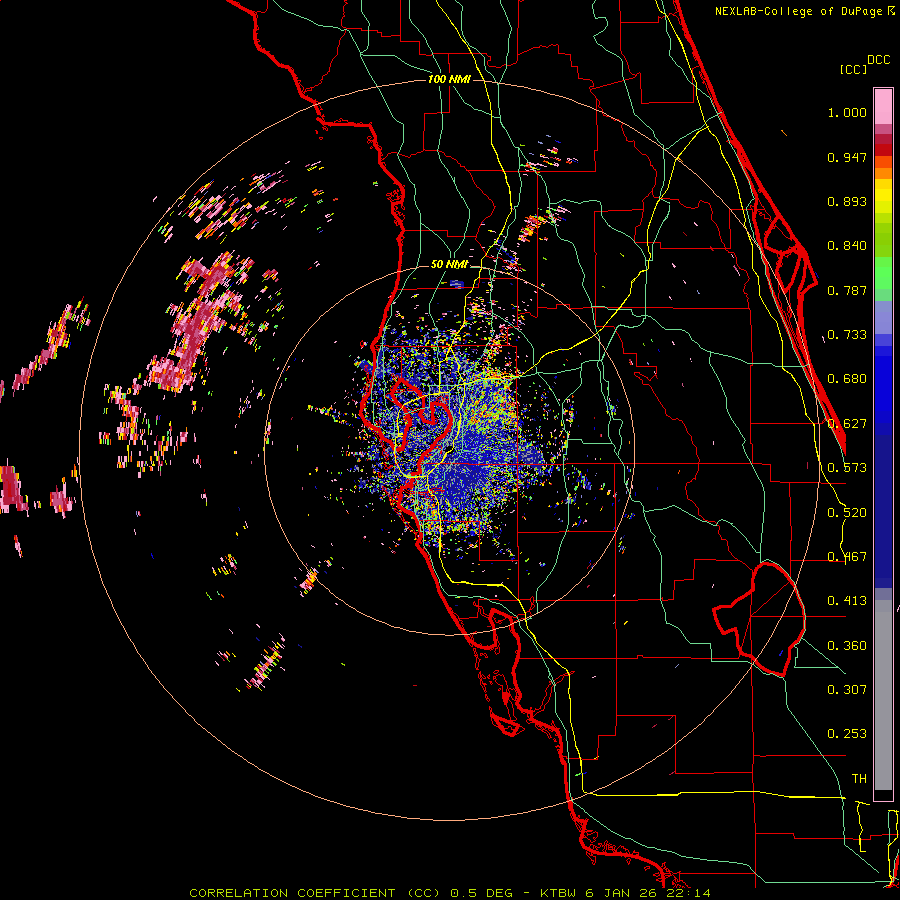Screen dimensions: 900x900
Task: Click the 0.733 scale value
Action: point(847,335)
